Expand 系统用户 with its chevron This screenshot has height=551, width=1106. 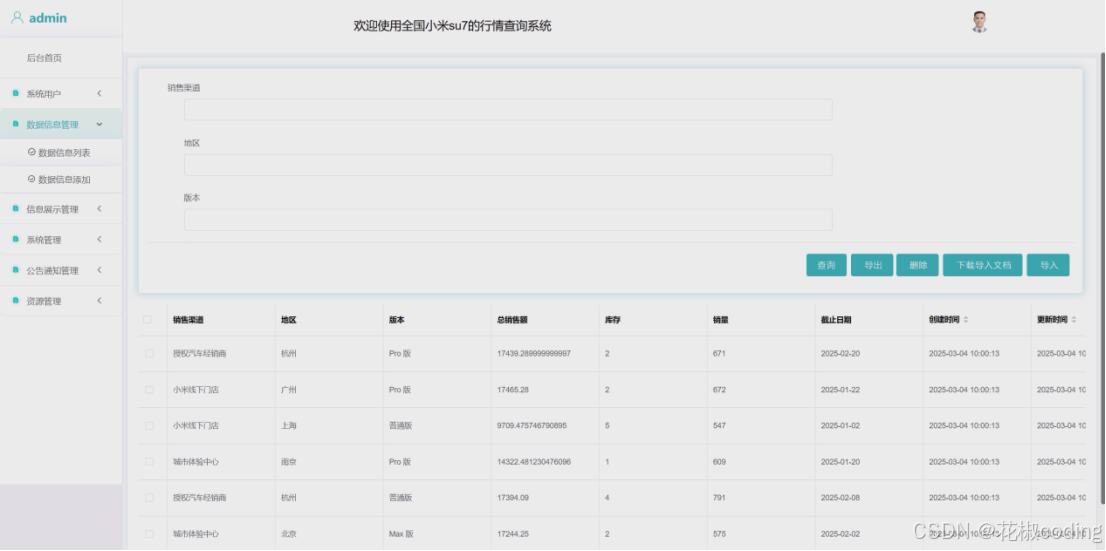click(99, 93)
